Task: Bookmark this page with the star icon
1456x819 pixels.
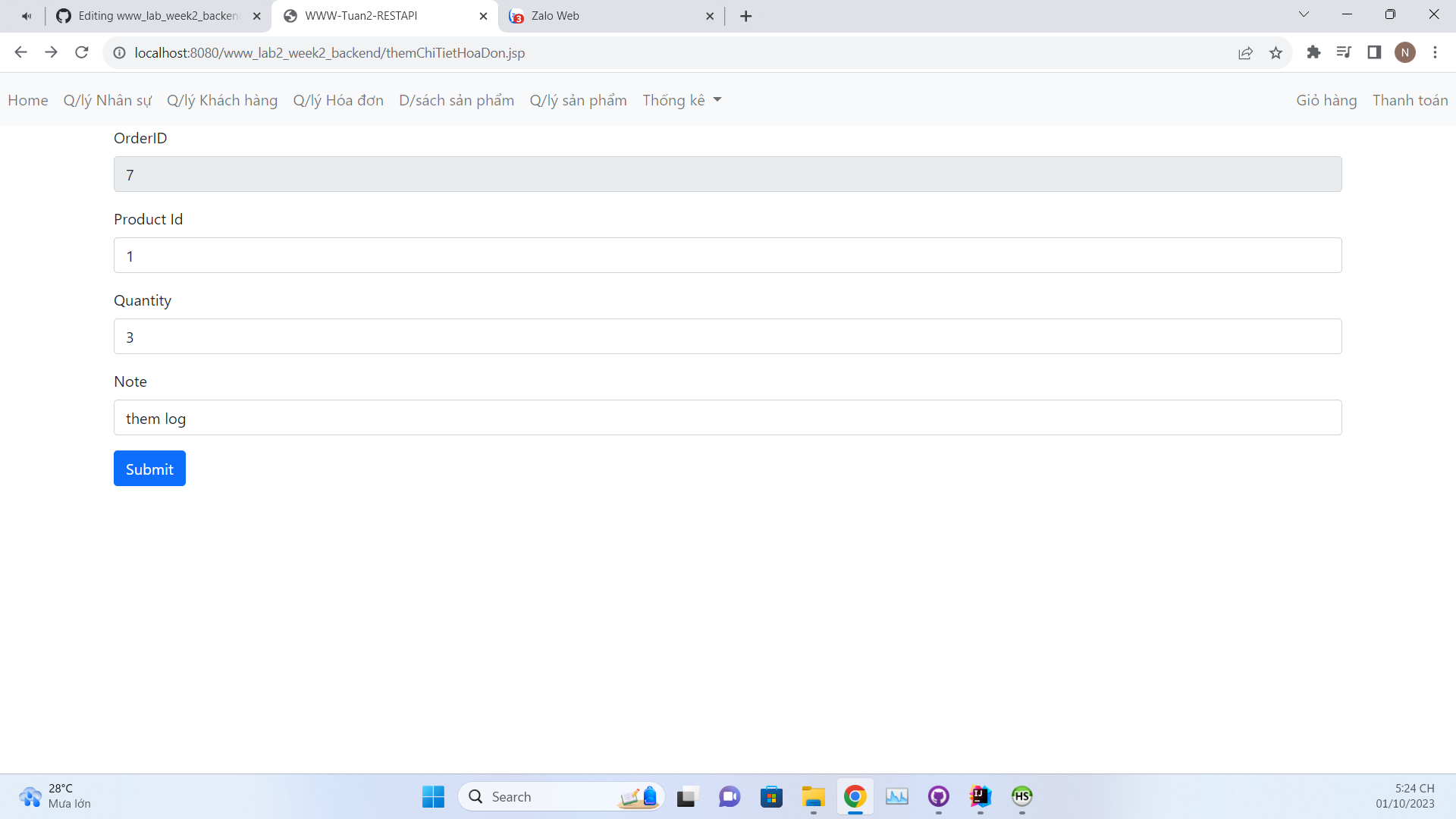Action: click(1276, 52)
